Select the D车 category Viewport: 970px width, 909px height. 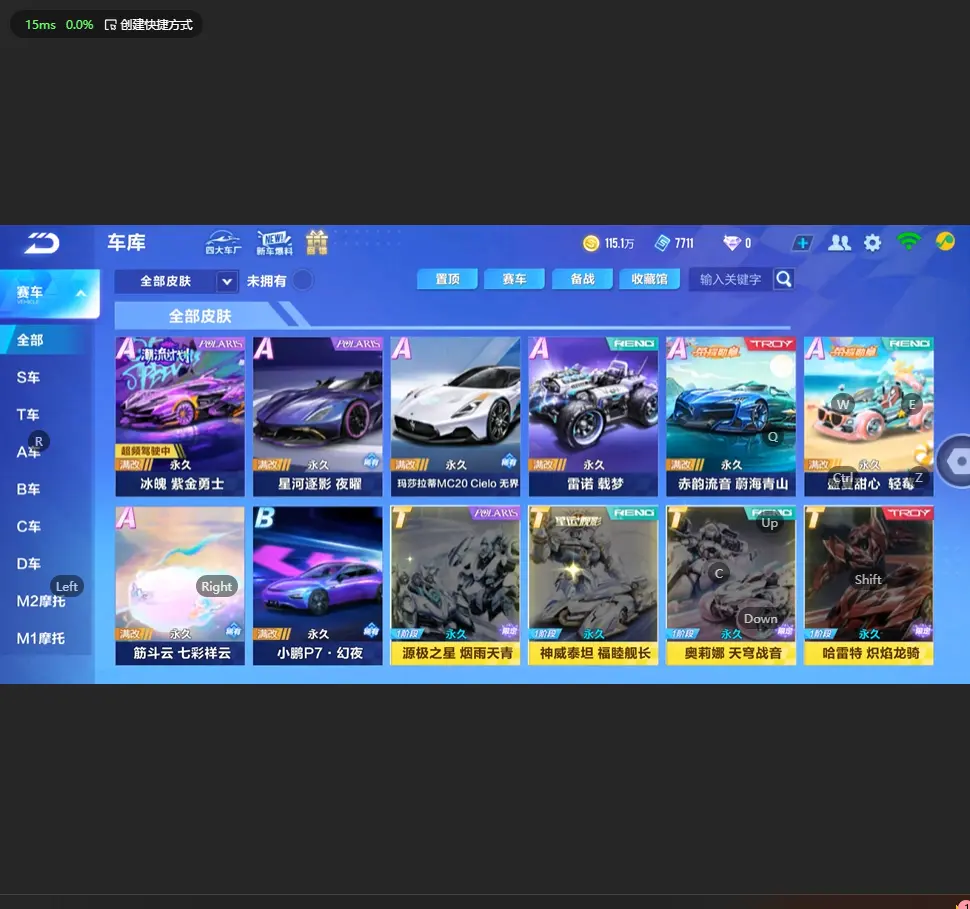(28, 564)
